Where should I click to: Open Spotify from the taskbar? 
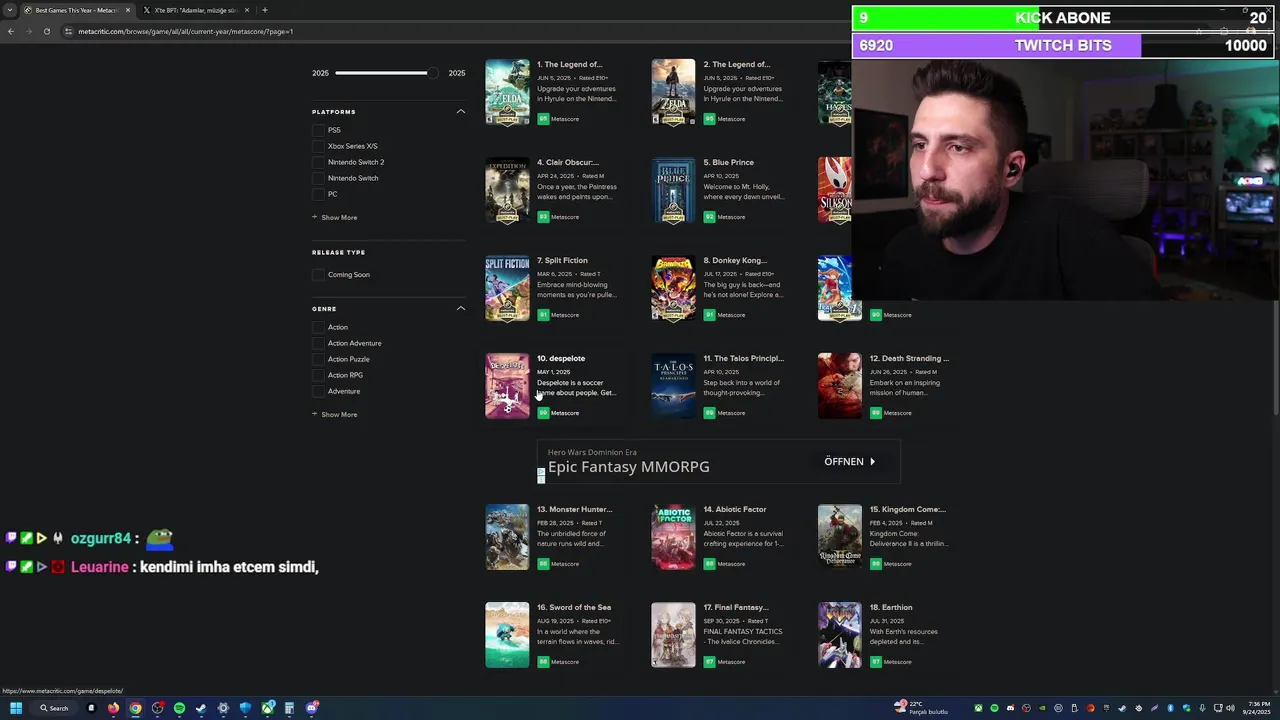pos(179,708)
